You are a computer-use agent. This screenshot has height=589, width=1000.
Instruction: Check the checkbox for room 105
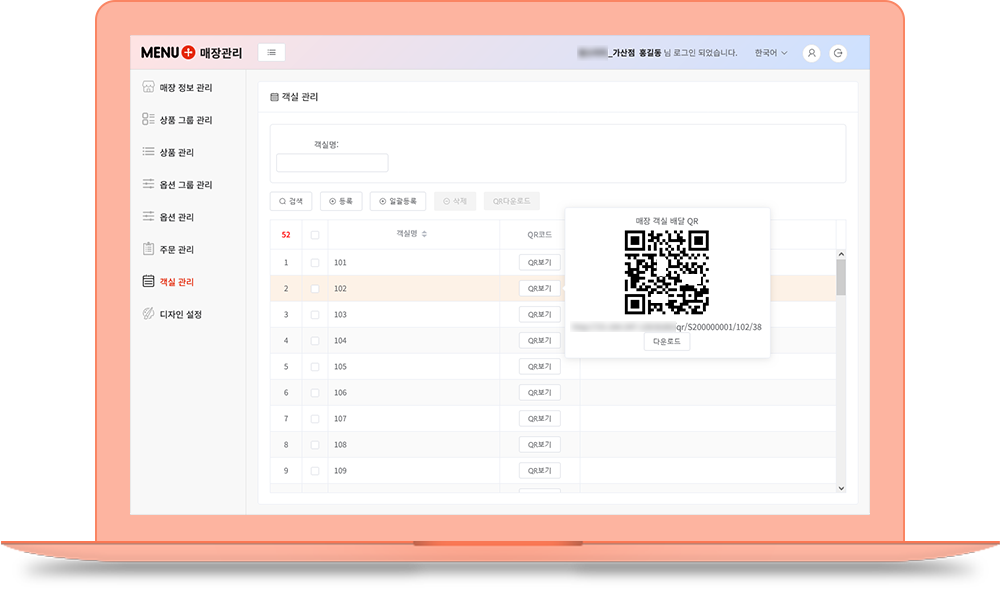click(x=315, y=367)
